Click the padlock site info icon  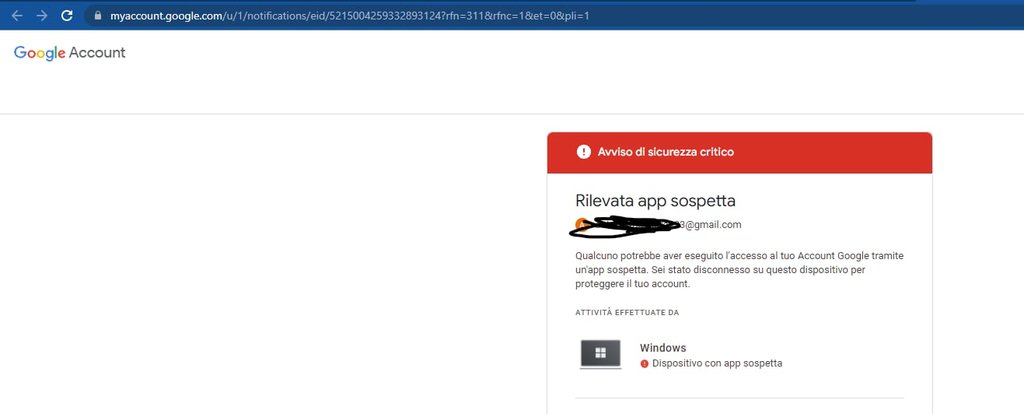(98, 16)
